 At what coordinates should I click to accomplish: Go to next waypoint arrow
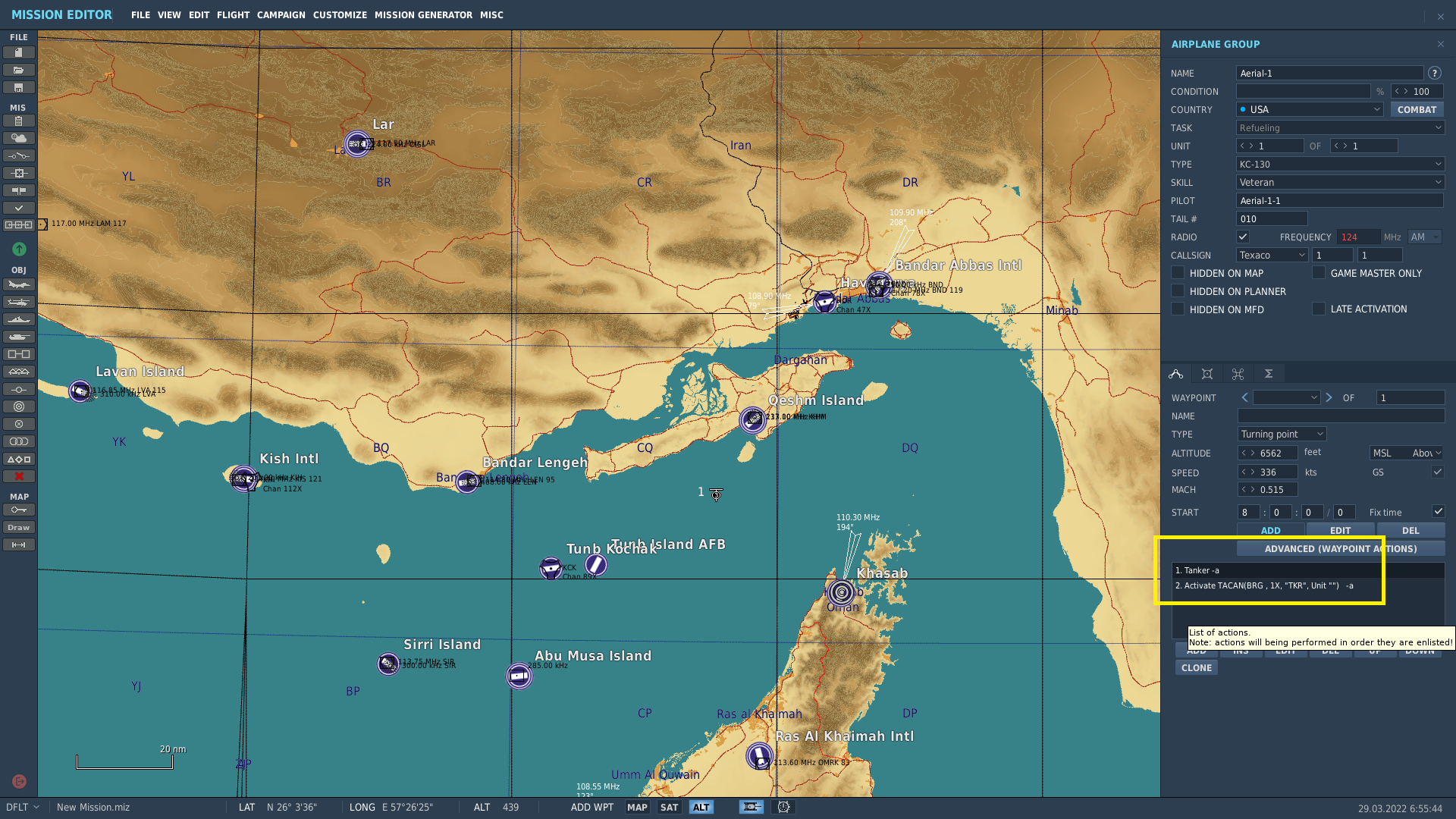1329,397
